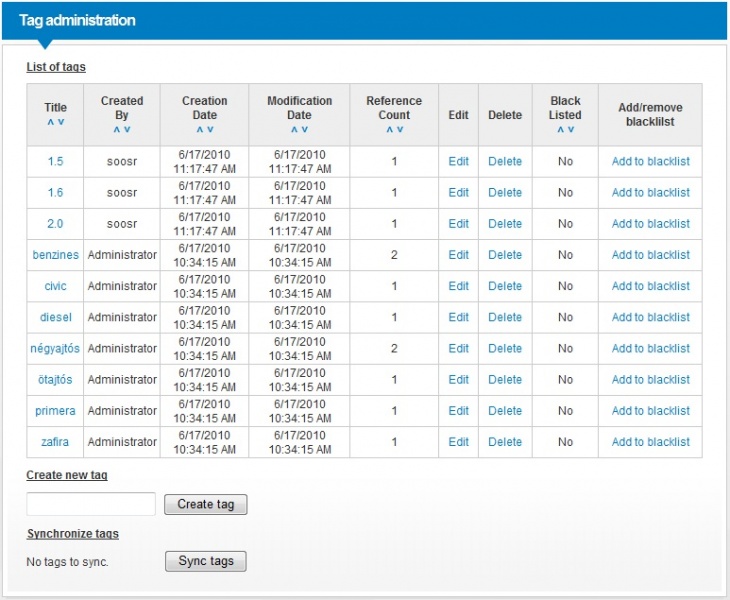Click the Create tag button
The image size is (730, 600).
pos(206,505)
